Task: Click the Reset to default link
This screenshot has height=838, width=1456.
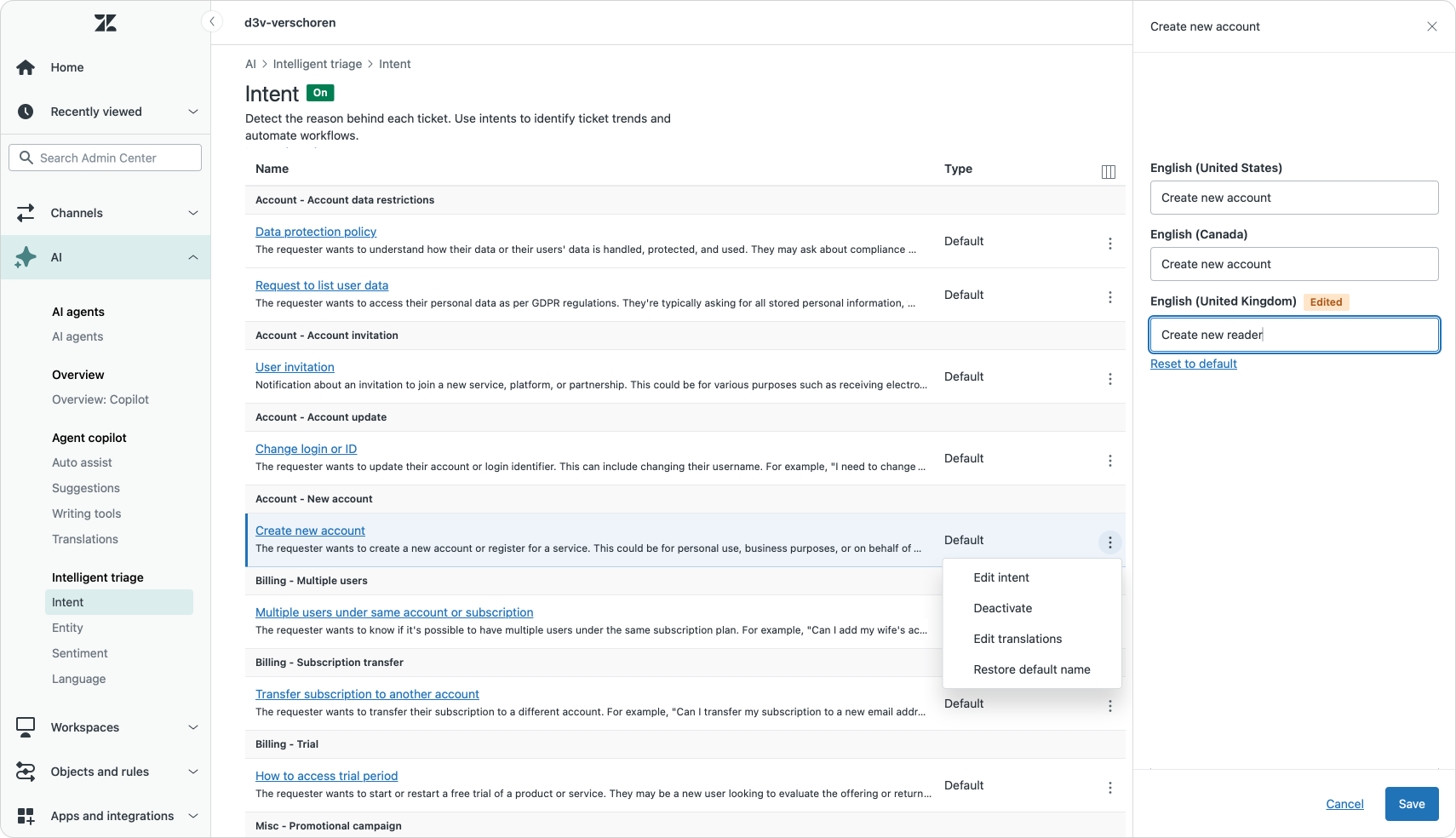Action: click(1193, 364)
